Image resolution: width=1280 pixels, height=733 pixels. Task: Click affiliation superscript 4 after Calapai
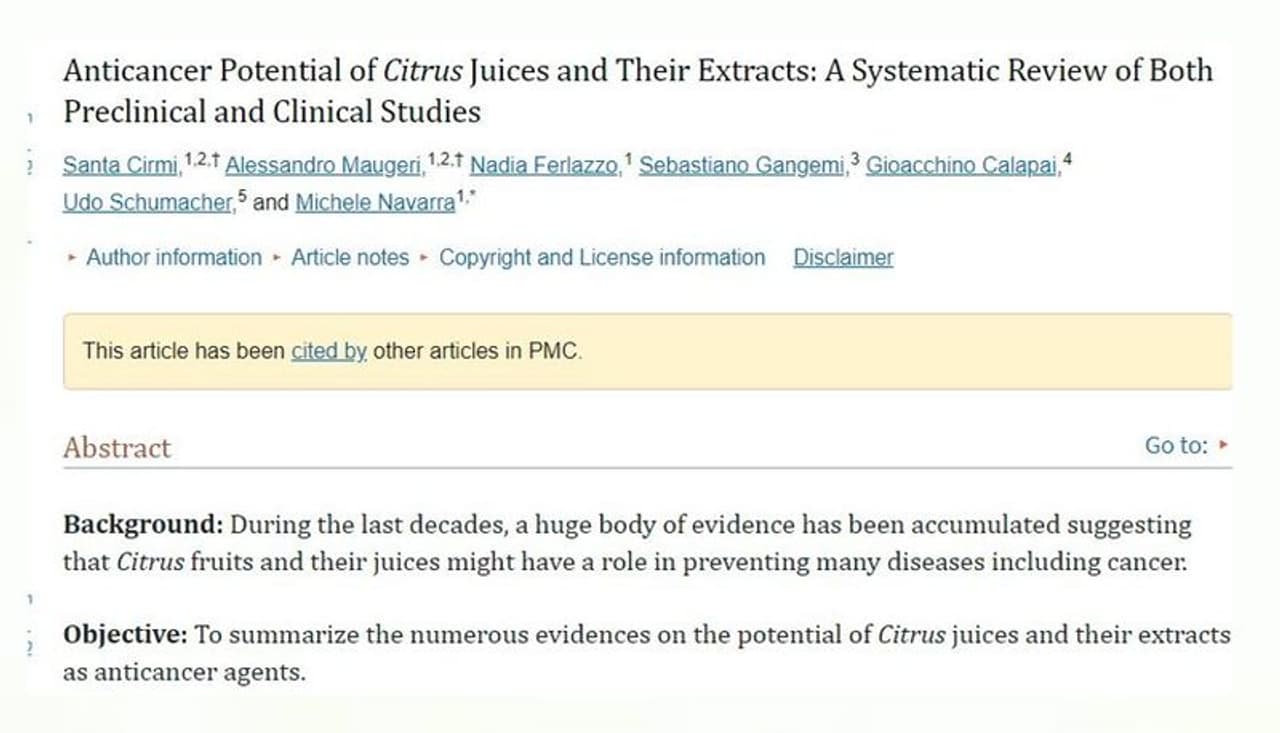click(1067, 159)
